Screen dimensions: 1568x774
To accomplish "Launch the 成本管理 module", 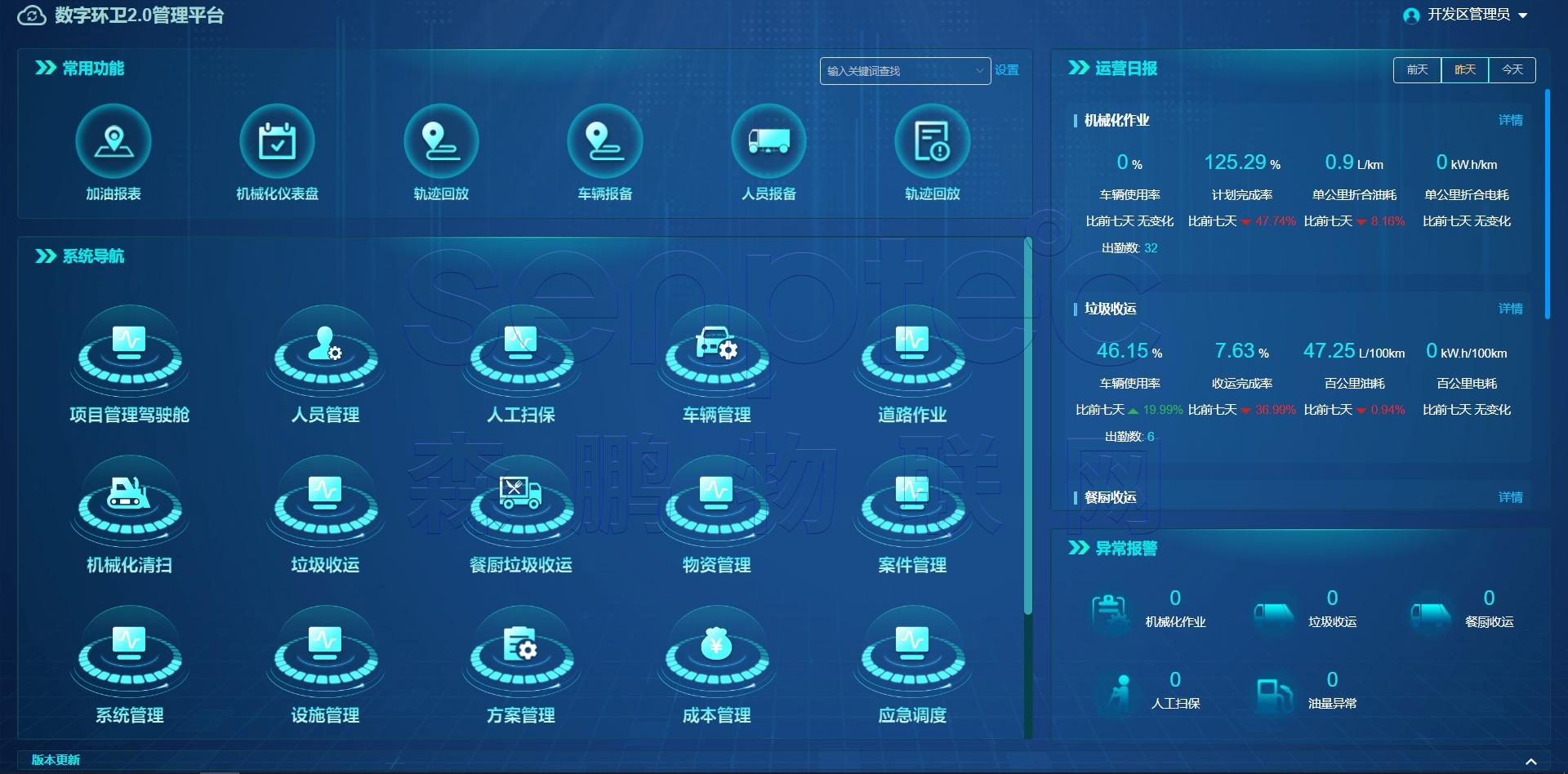I will coord(716,653).
